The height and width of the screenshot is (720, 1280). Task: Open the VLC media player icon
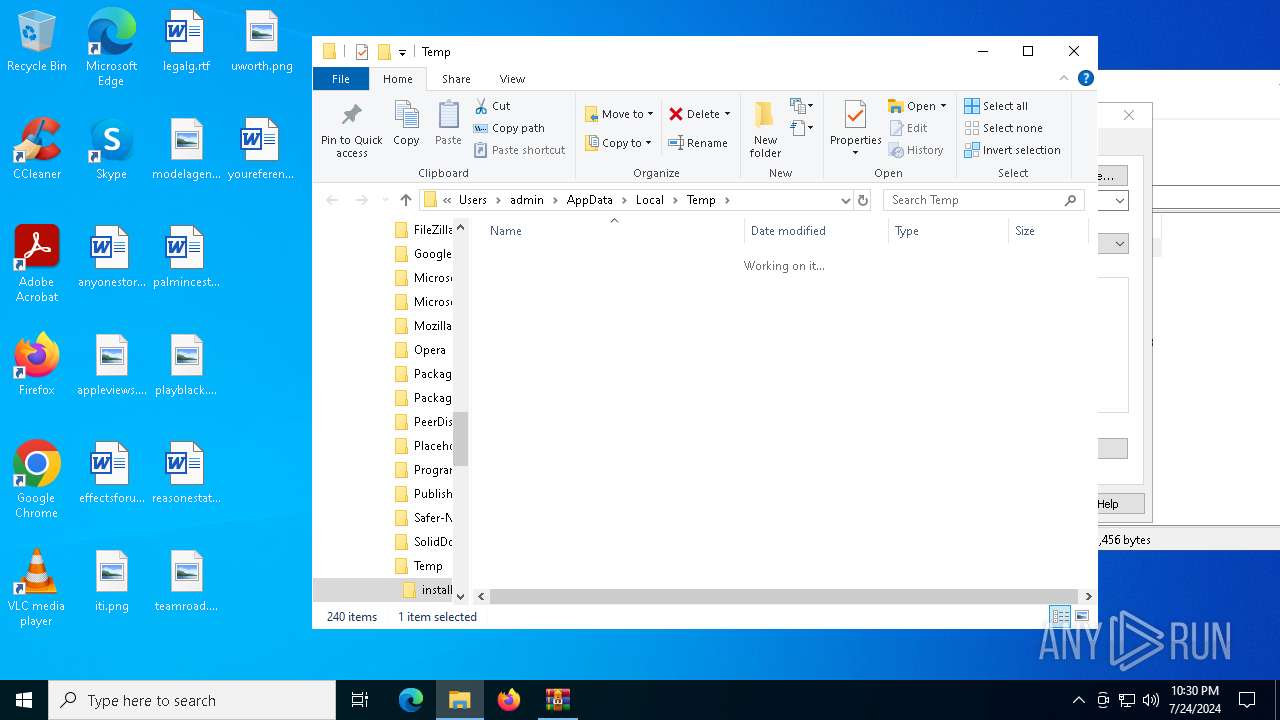point(37,588)
